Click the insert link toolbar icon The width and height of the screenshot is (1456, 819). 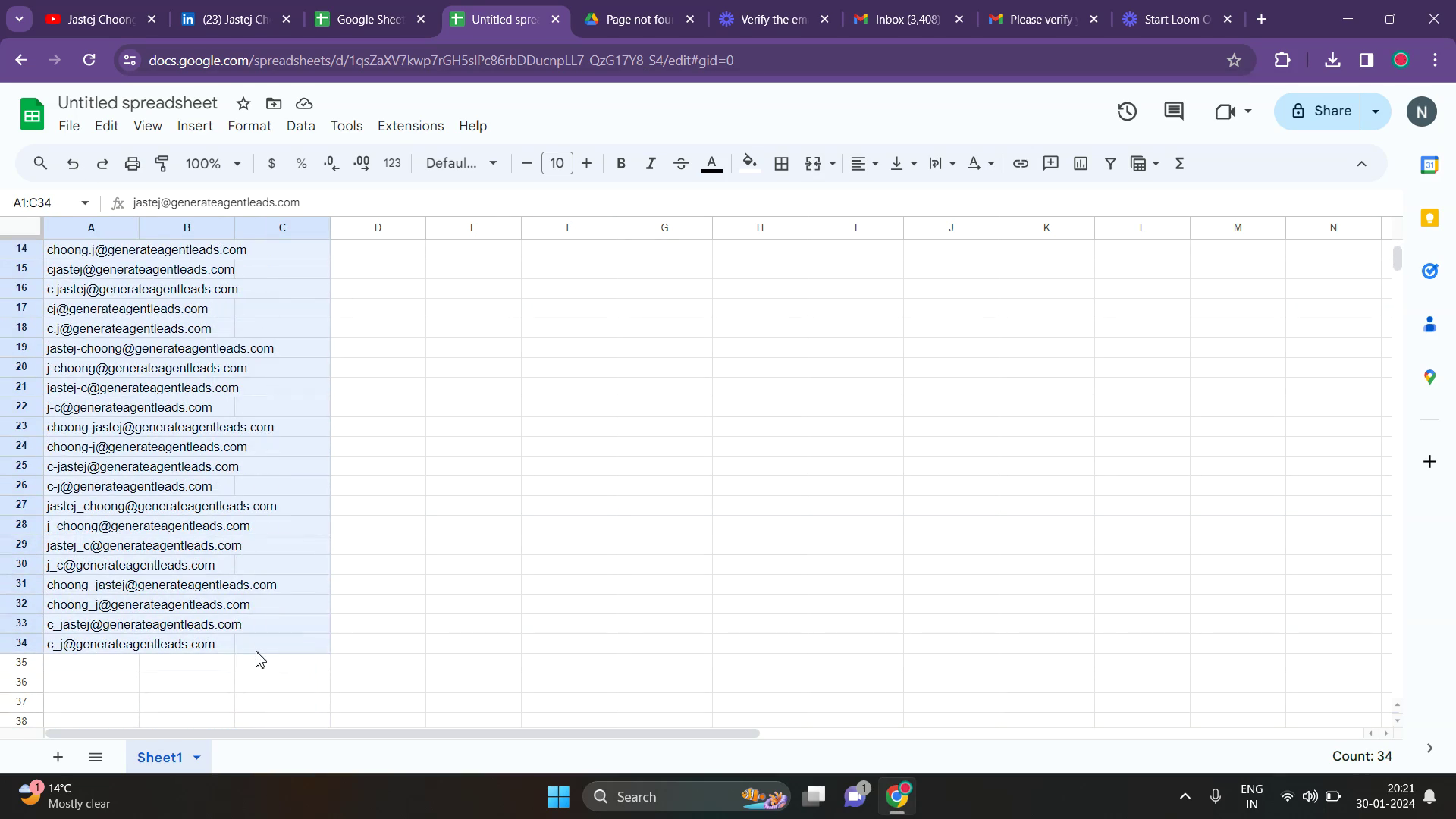[1021, 163]
